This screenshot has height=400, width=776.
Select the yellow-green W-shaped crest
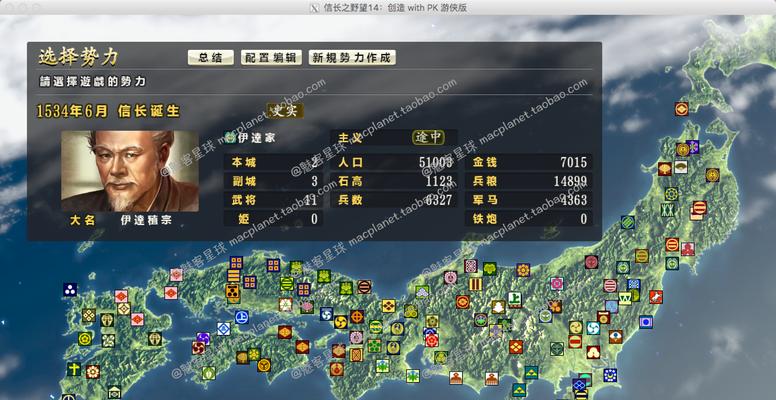click(625, 298)
